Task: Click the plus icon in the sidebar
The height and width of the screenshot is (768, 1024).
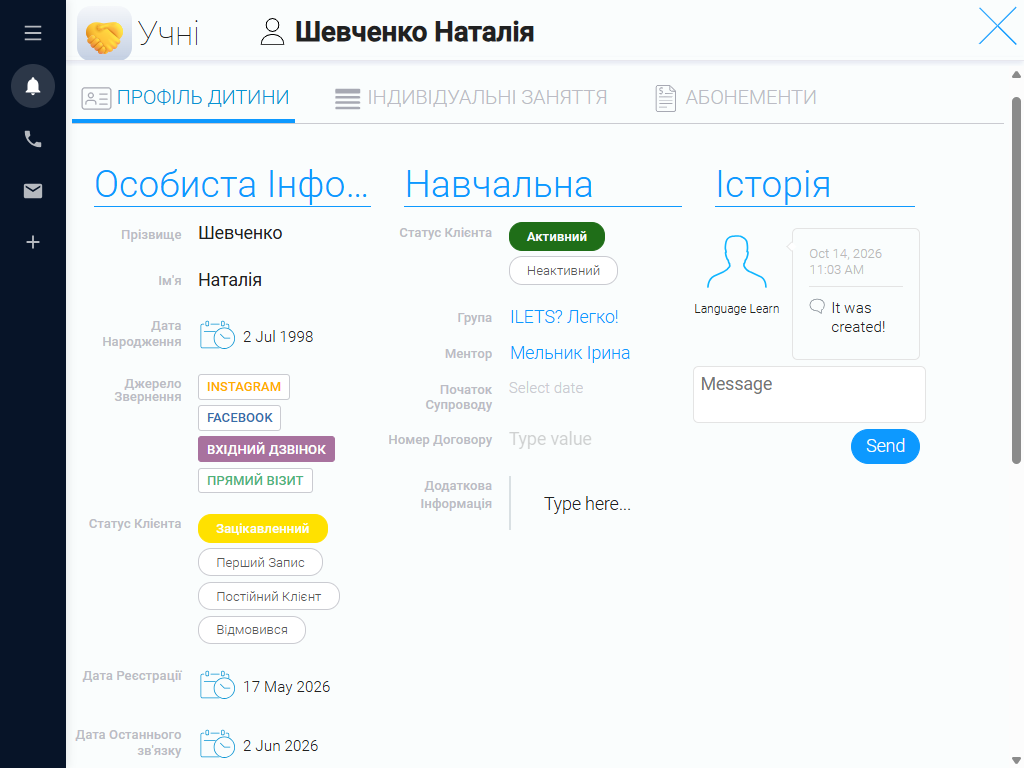Action: [x=33, y=242]
